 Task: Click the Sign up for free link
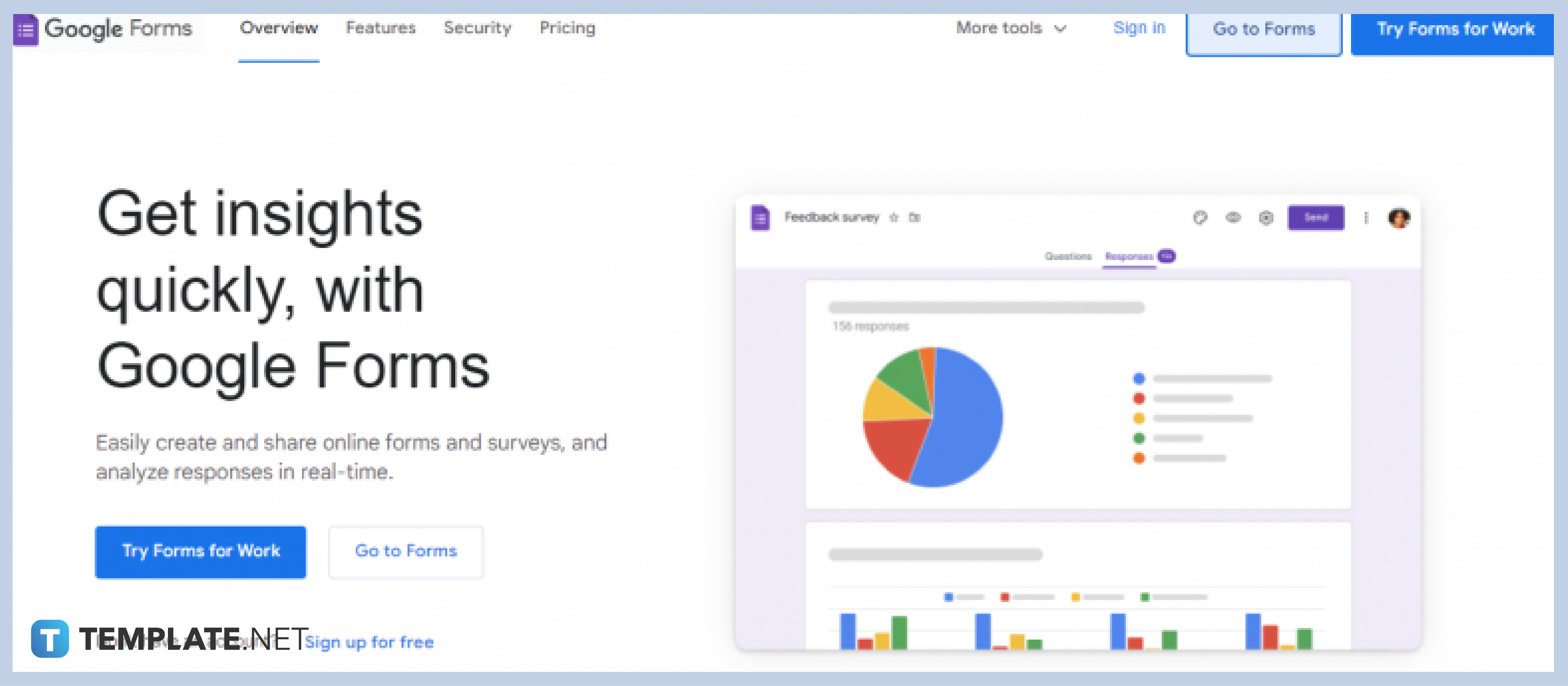tap(371, 642)
